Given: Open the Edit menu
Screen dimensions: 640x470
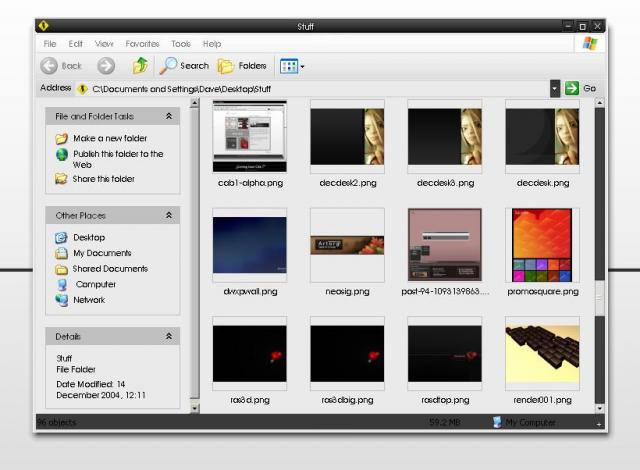Looking at the screenshot, I should (x=76, y=44).
